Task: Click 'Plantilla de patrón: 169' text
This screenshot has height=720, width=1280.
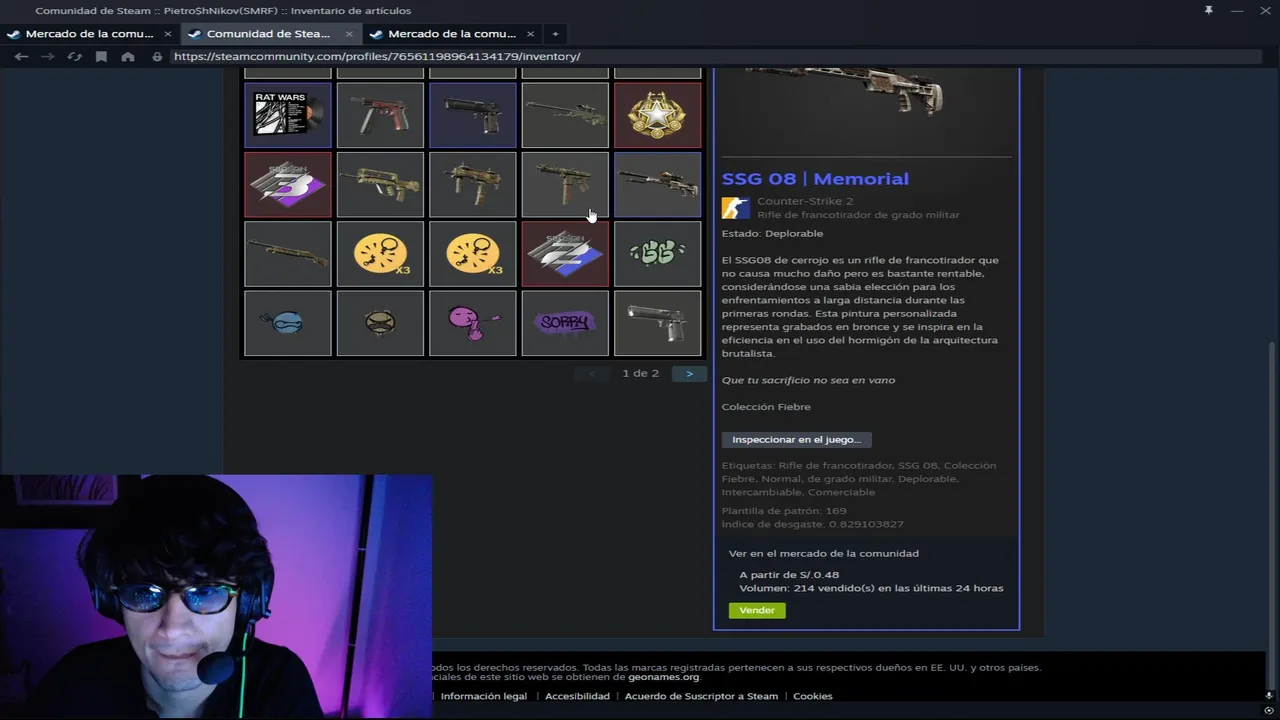Action: click(x=784, y=511)
